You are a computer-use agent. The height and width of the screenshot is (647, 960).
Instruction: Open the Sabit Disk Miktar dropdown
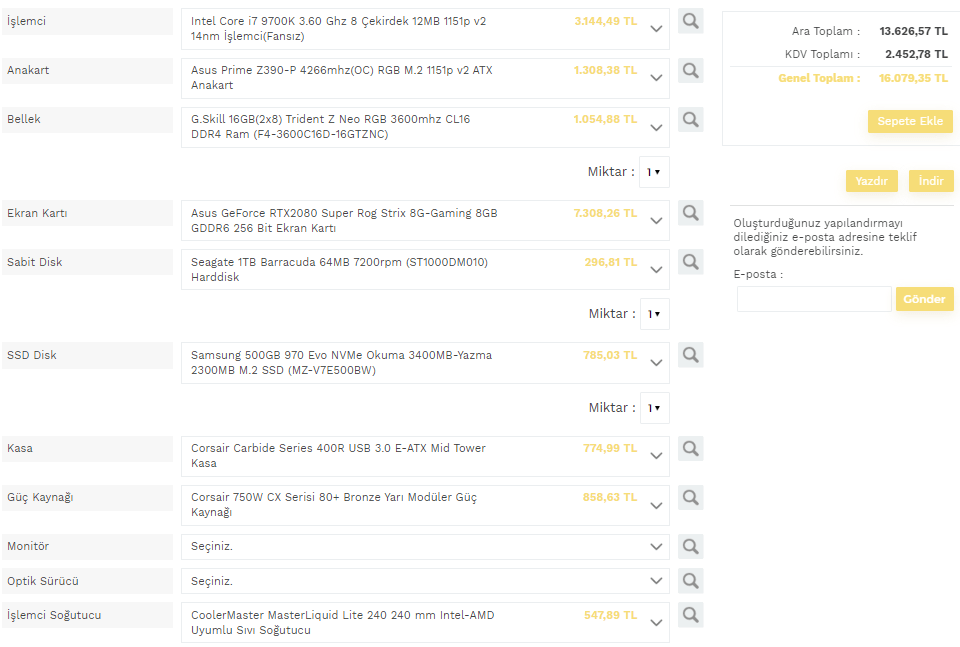[x=654, y=314]
